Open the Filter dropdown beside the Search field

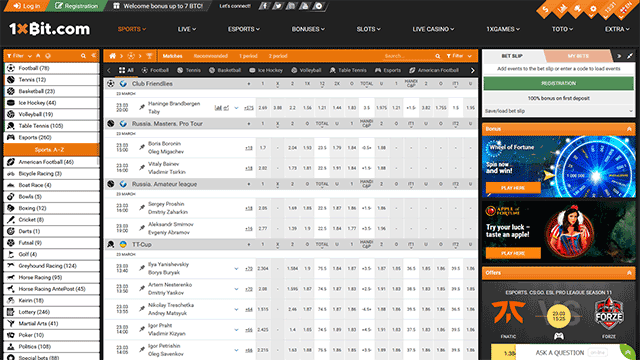pyautogui.click(x=459, y=56)
